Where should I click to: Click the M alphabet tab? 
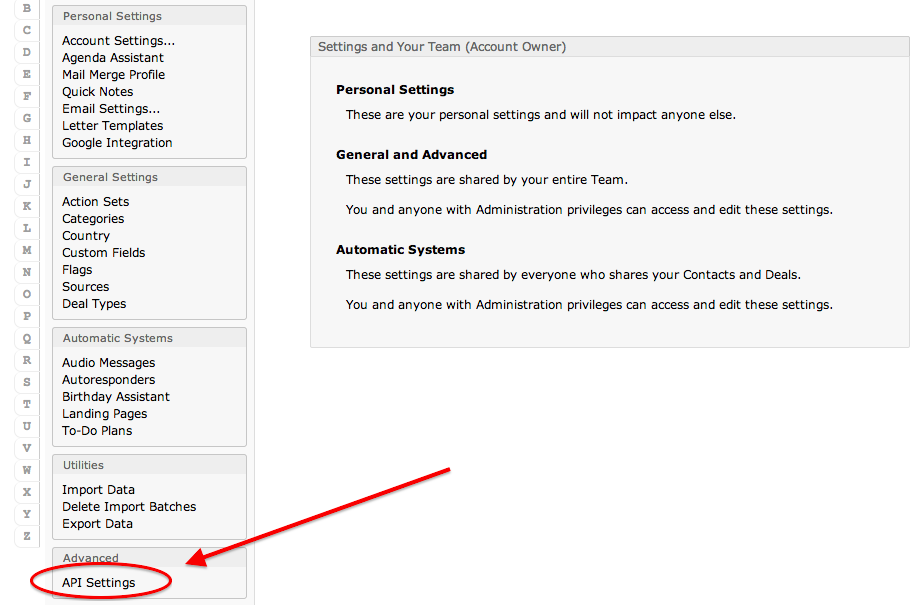(x=27, y=250)
